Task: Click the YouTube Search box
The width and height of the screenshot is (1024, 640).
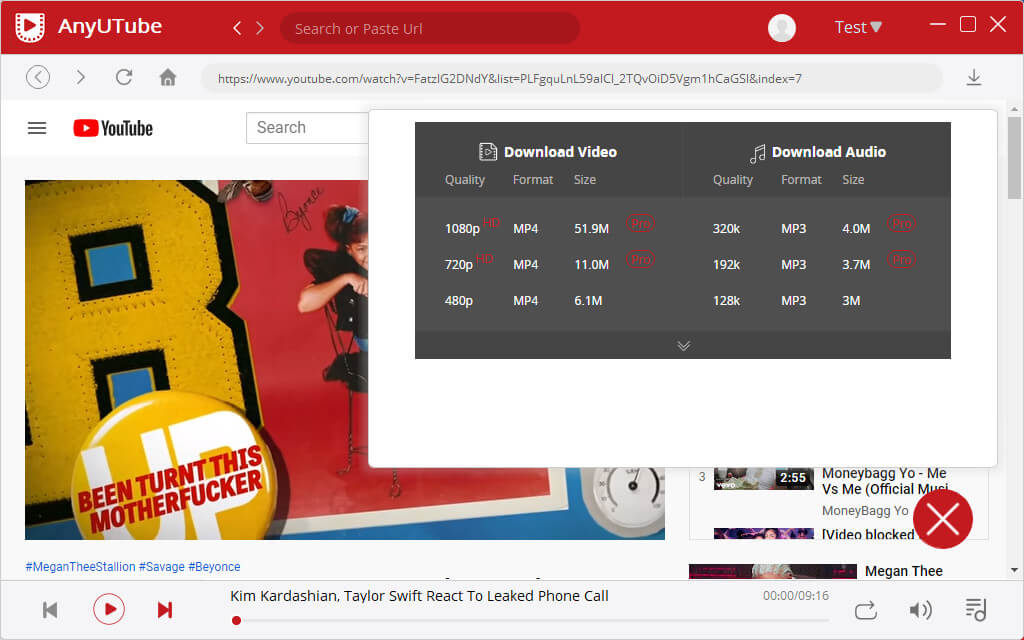Action: click(308, 127)
